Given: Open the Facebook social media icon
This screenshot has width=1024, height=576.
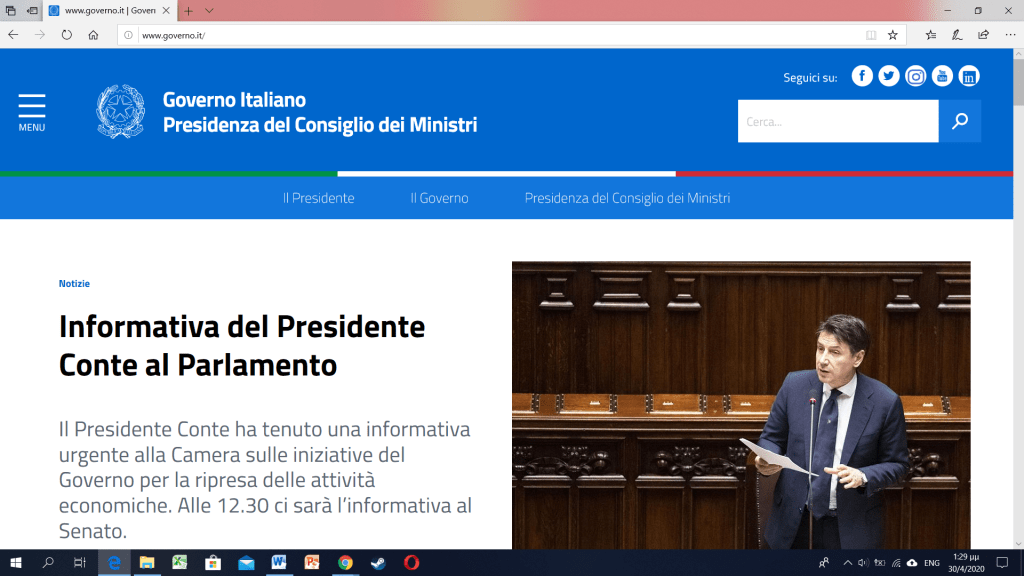Looking at the screenshot, I should pos(861,76).
